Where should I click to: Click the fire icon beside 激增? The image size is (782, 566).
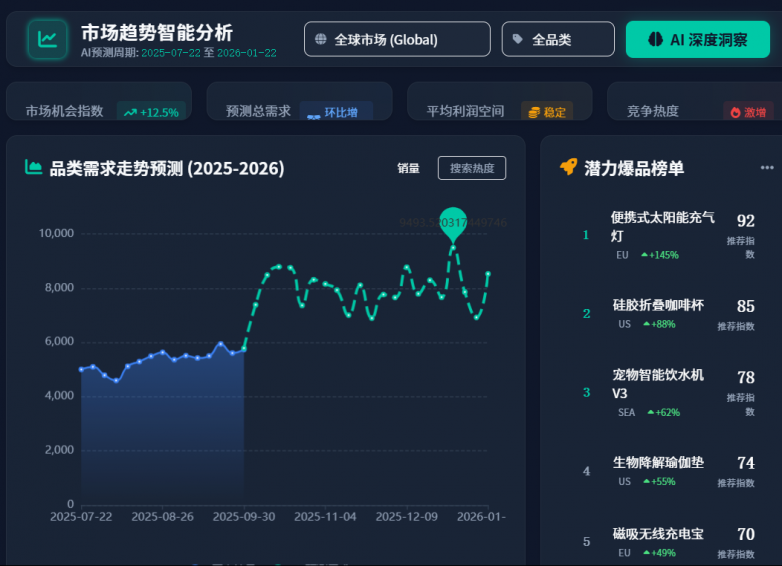pyautogui.click(x=735, y=113)
